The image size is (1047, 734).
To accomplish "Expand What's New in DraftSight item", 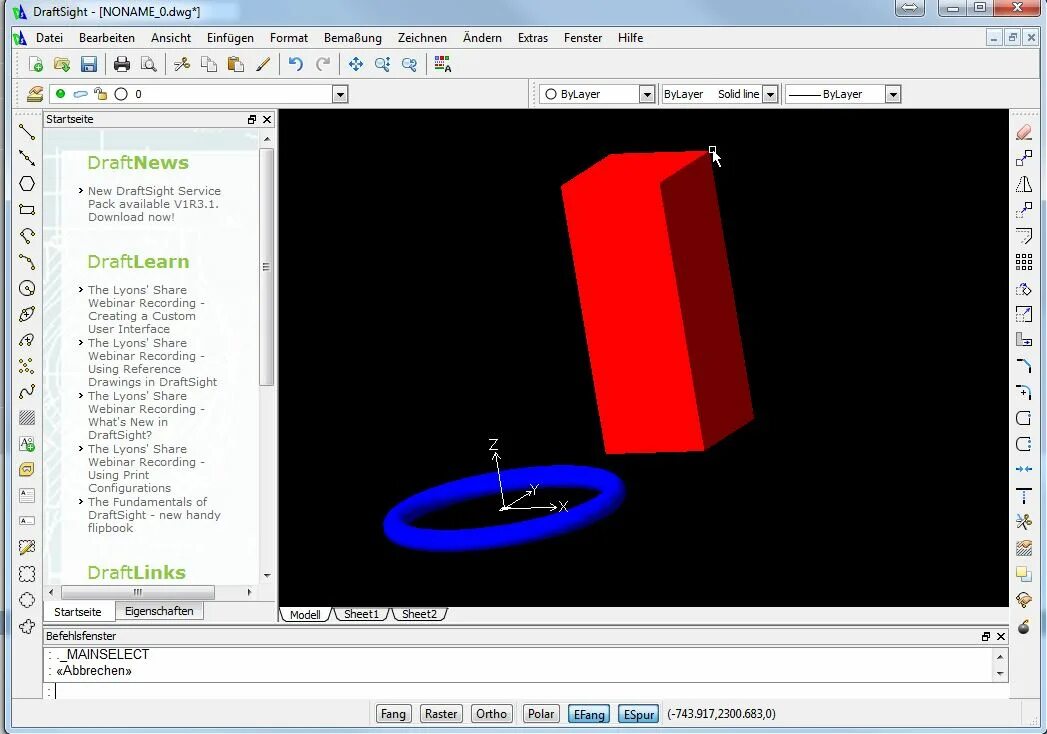I will (x=80, y=395).
